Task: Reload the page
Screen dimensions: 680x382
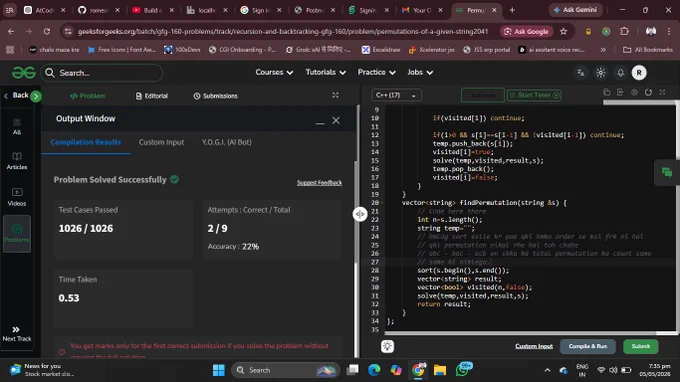Action: coord(47,31)
